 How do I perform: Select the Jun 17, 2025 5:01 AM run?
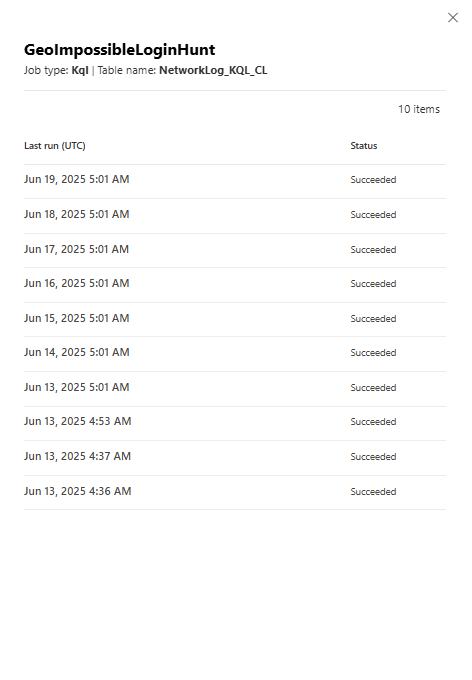coord(235,251)
